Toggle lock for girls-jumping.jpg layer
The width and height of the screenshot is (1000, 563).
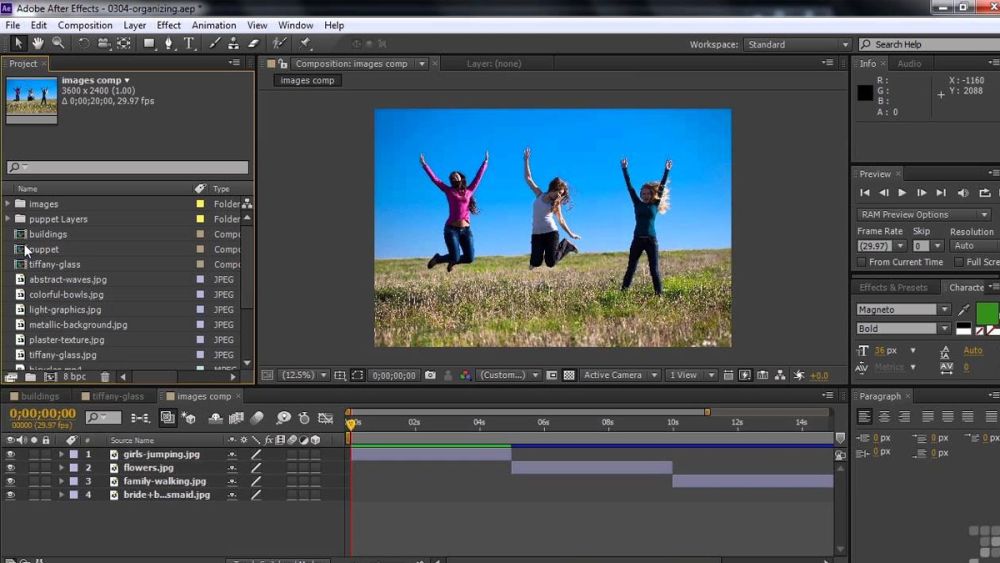point(45,454)
